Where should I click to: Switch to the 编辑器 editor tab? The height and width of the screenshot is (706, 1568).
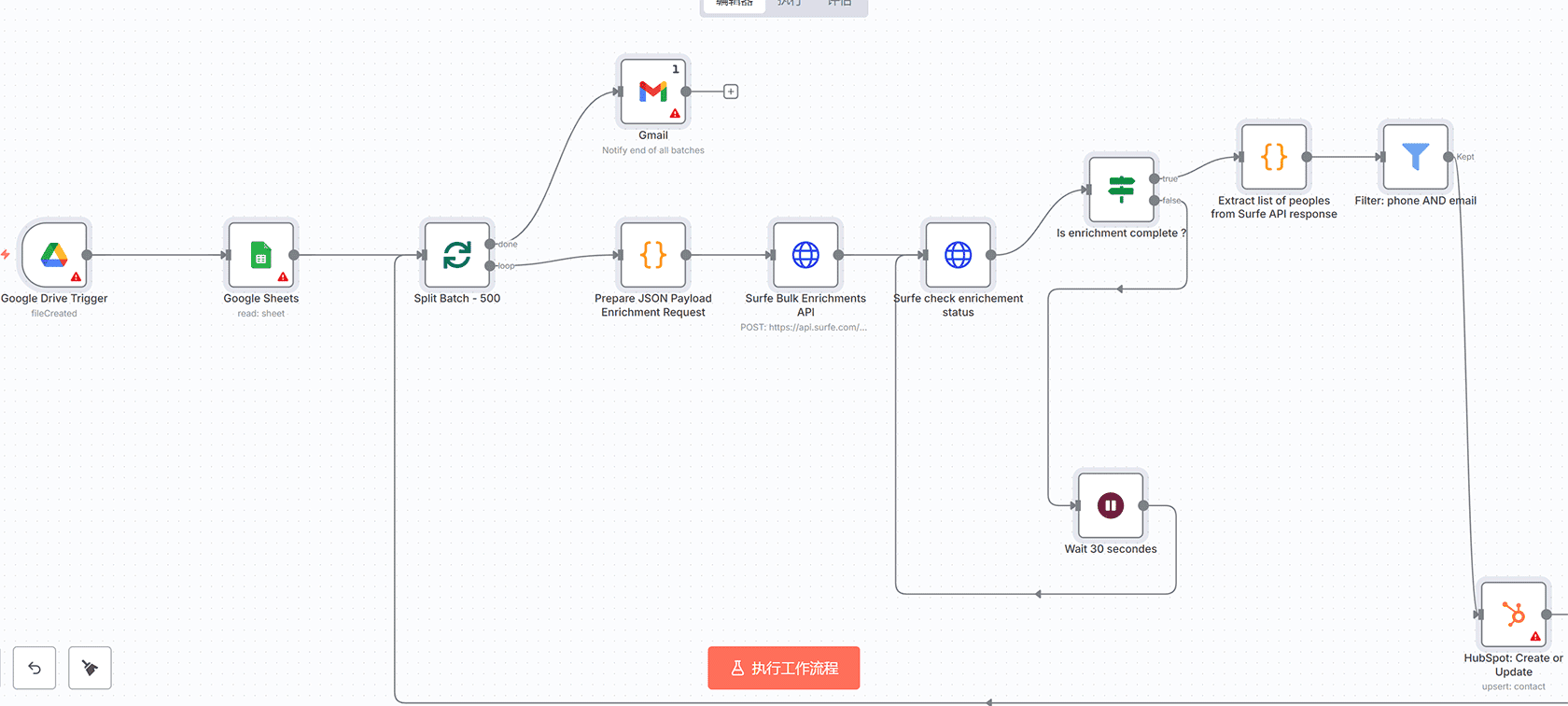(735, 4)
